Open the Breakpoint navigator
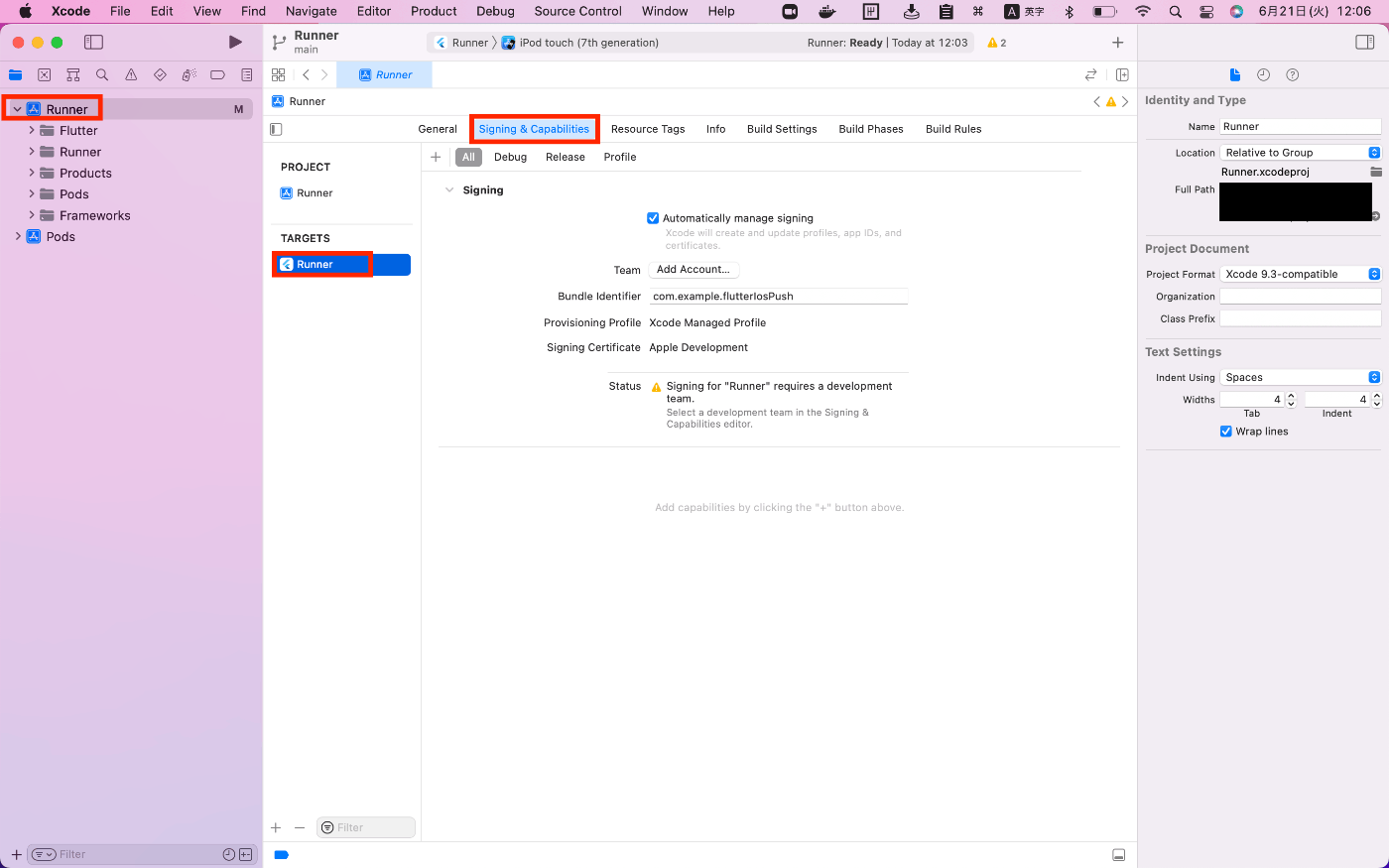 click(217, 74)
